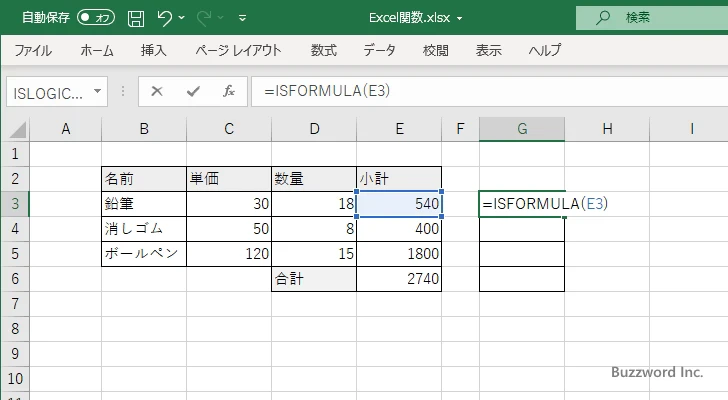This screenshot has width=728, height=400.
Task: Open the Excel関数.xlsx file name dropdown
Action: point(459,19)
